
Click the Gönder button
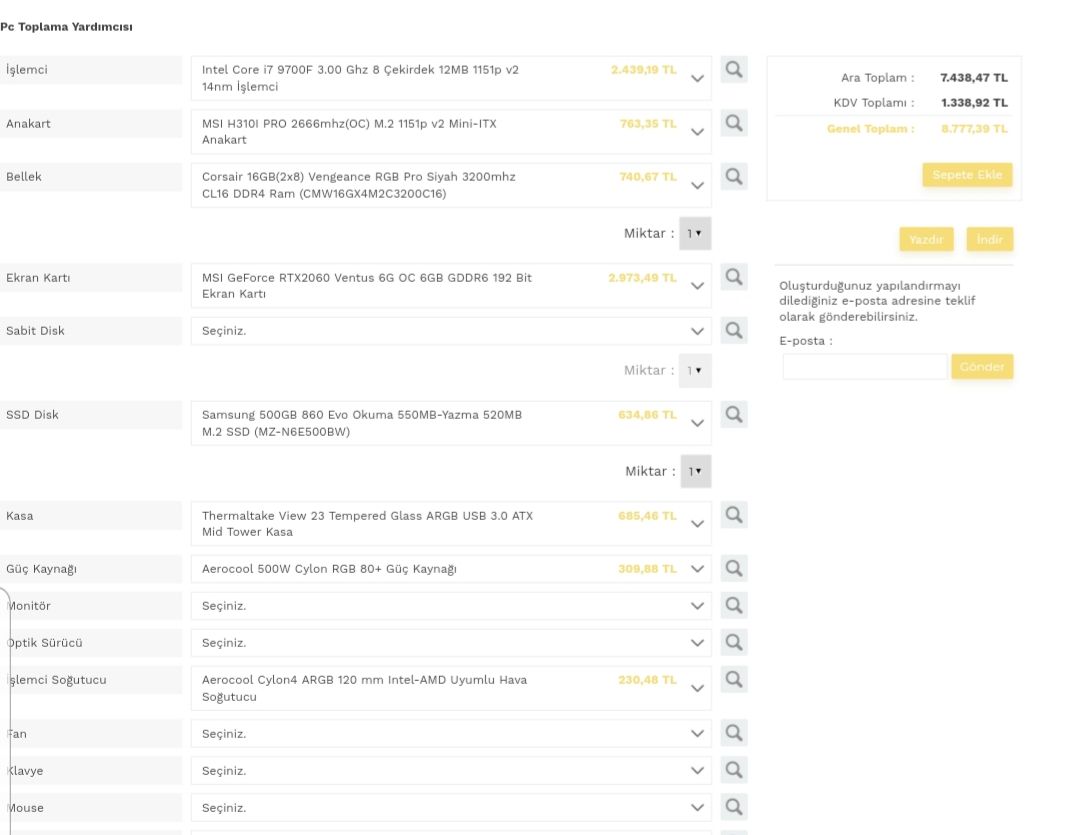pos(982,367)
